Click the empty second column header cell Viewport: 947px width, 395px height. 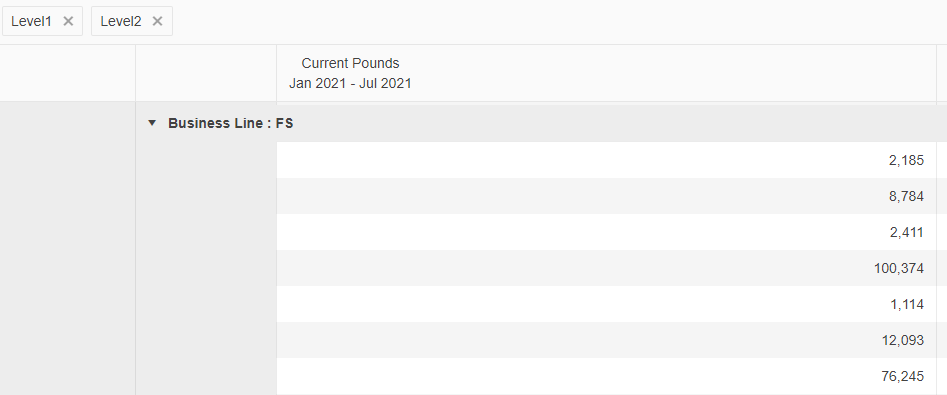coord(206,73)
